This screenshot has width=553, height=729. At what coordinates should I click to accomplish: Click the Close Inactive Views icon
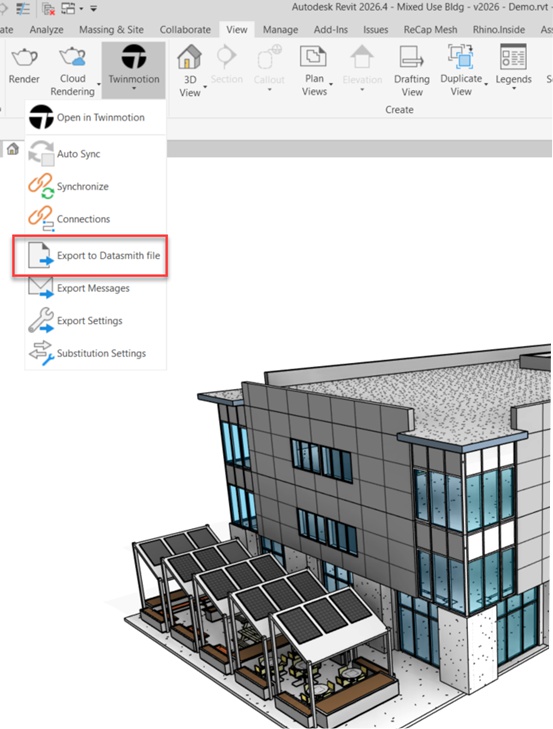49,8
